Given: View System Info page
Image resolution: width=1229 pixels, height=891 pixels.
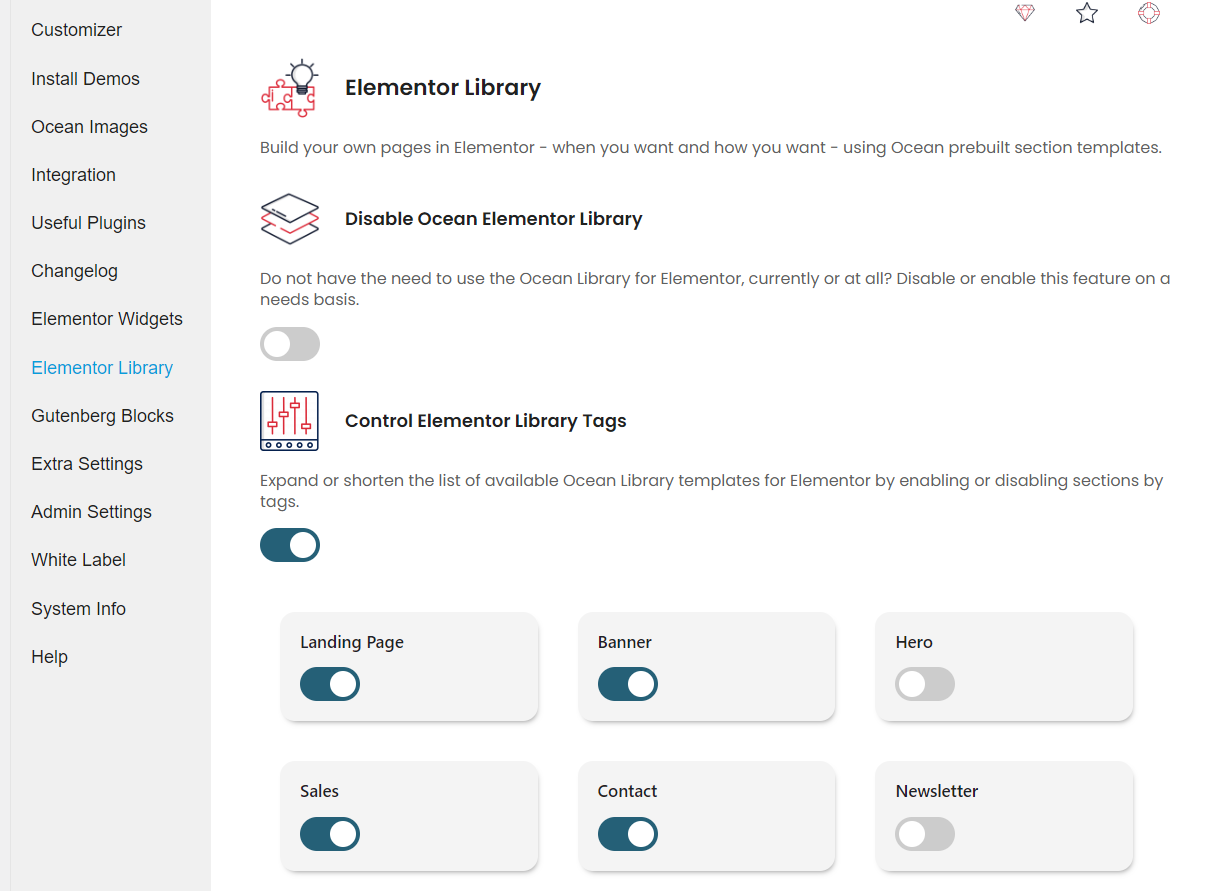Looking at the screenshot, I should (79, 609).
